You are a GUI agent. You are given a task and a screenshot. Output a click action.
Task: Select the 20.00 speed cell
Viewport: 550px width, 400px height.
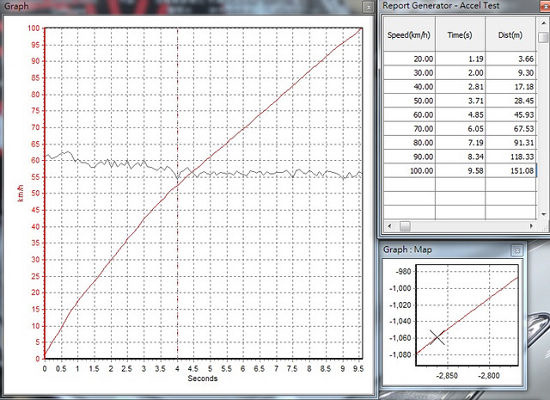click(x=409, y=59)
